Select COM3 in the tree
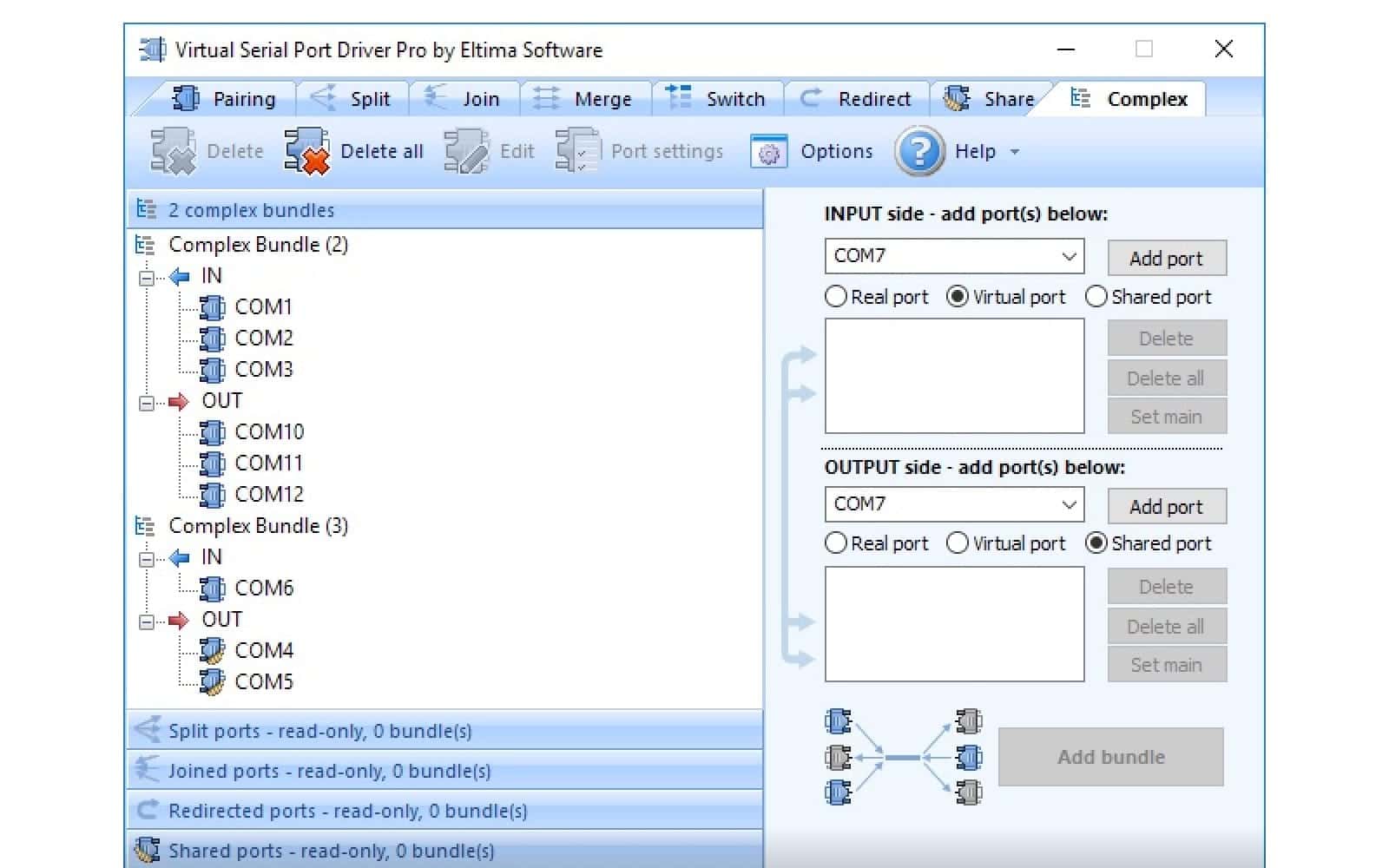The image size is (1389, 868). click(x=264, y=370)
